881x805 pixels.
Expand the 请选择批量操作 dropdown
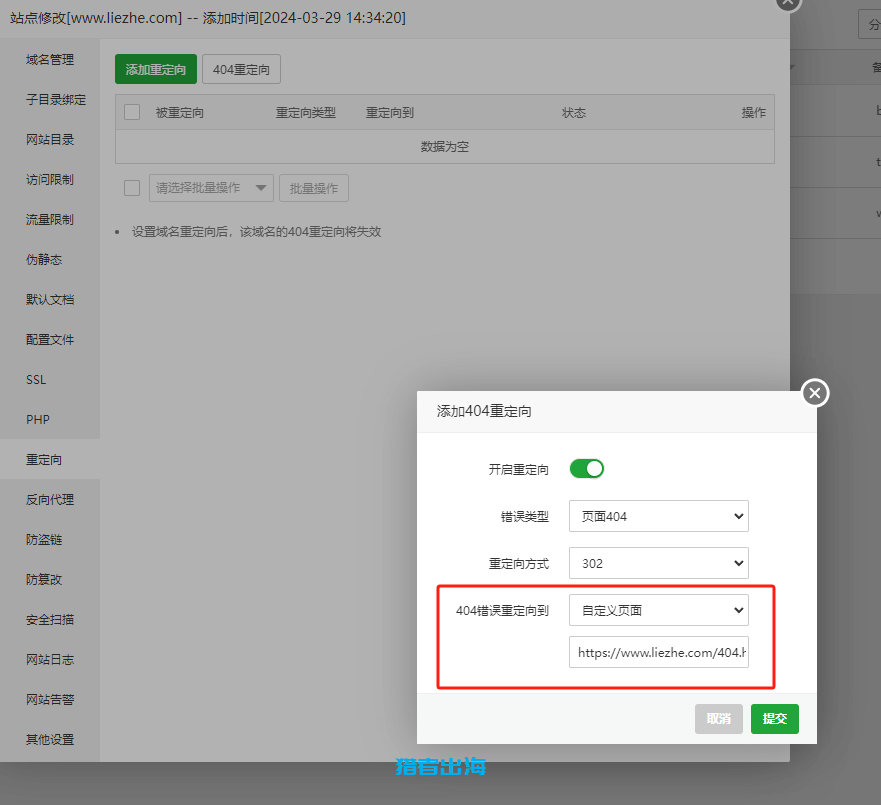click(x=210, y=187)
